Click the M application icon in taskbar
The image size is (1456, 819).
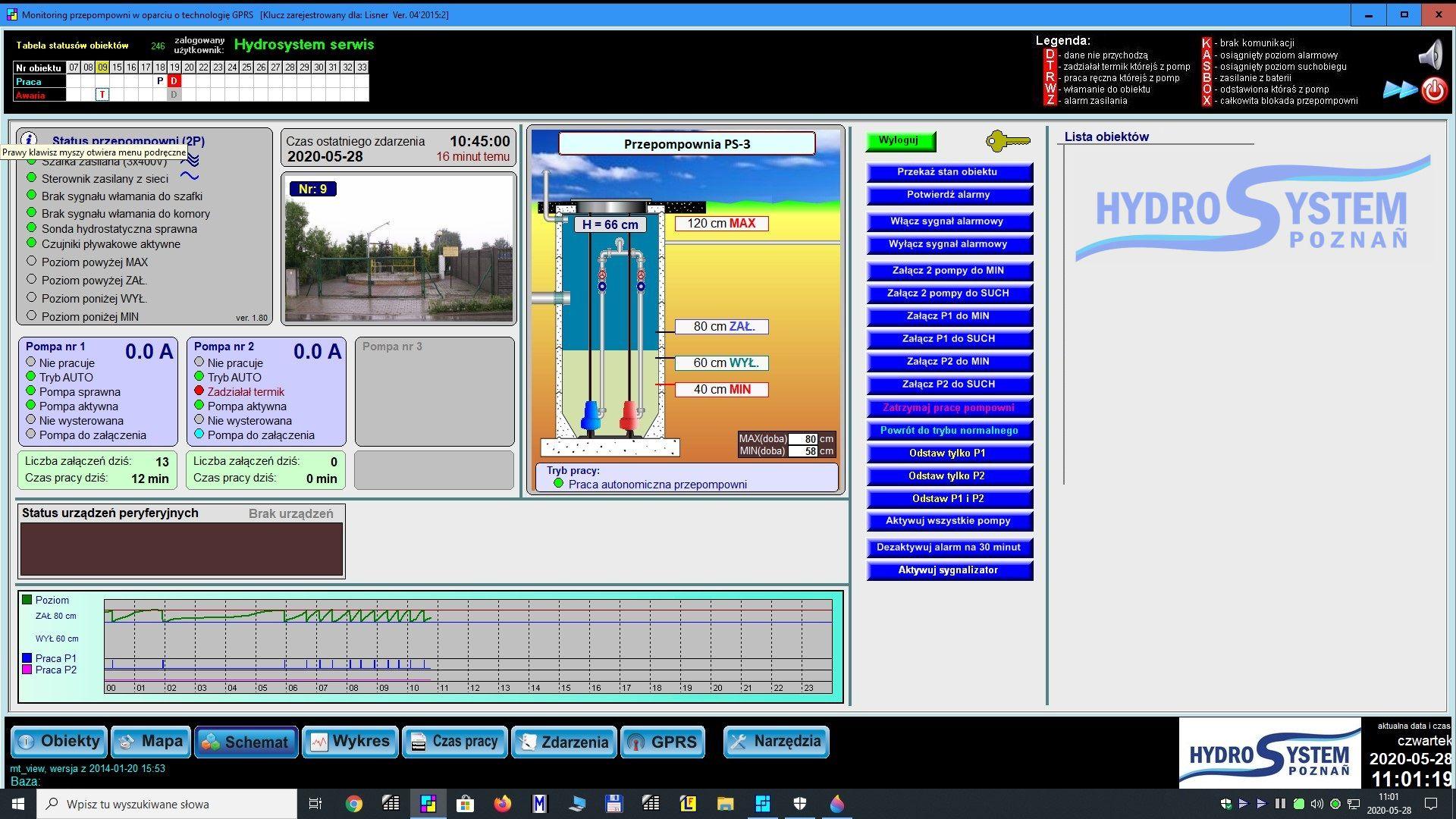(539, 804)
